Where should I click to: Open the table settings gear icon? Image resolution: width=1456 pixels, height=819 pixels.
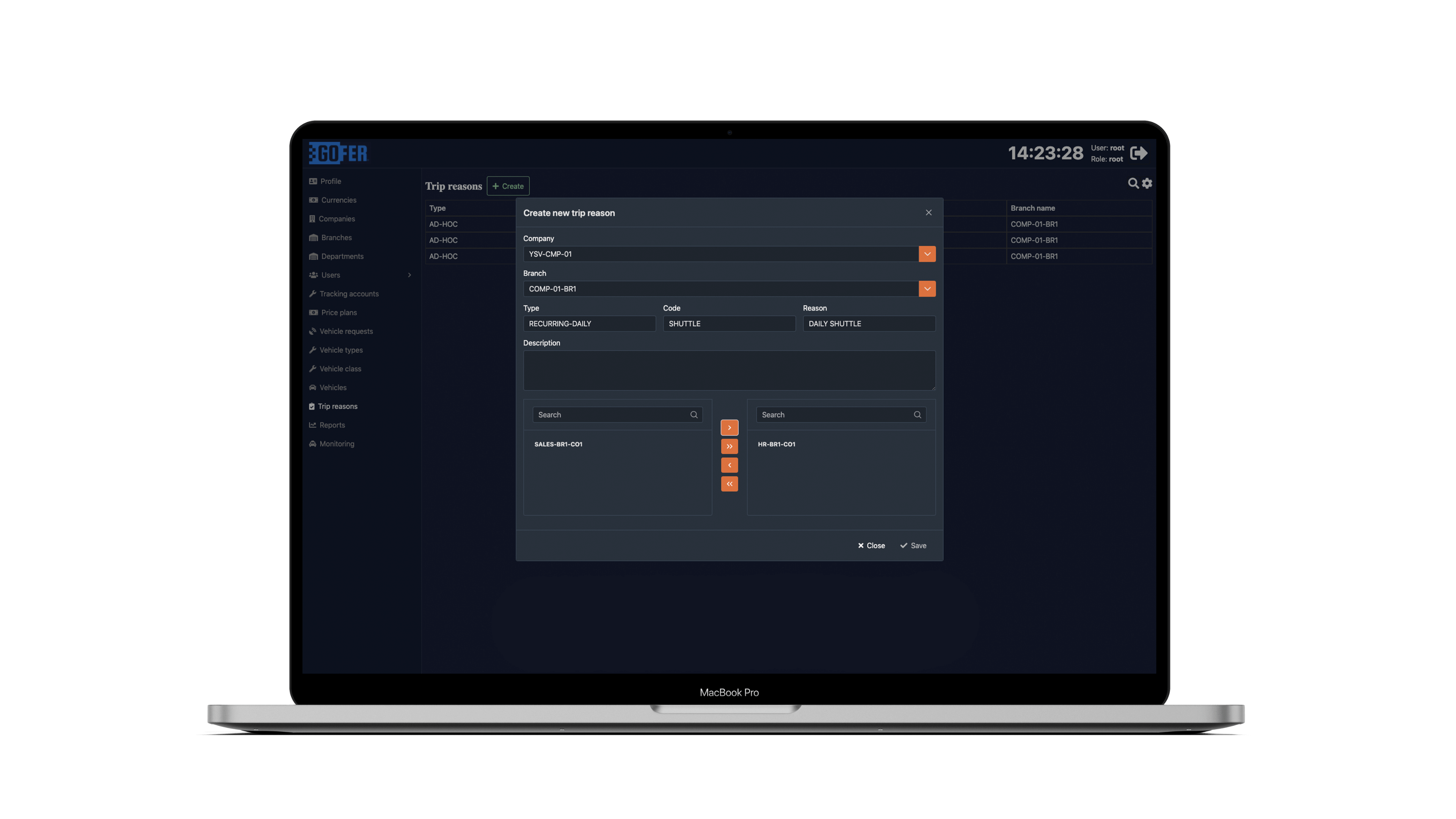tap(1147, 183)
